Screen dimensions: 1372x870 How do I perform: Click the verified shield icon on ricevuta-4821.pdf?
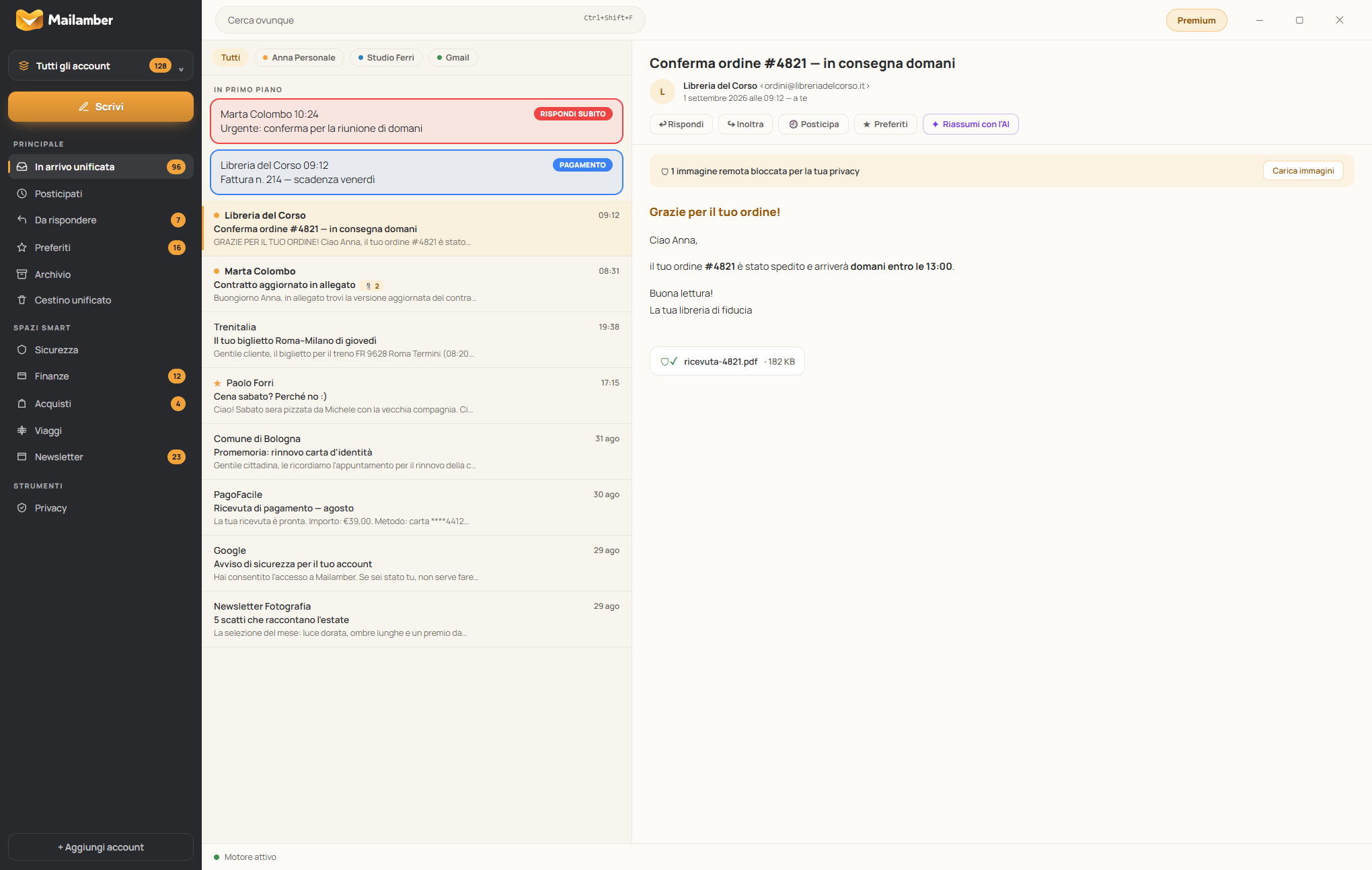tap(669, 361)
